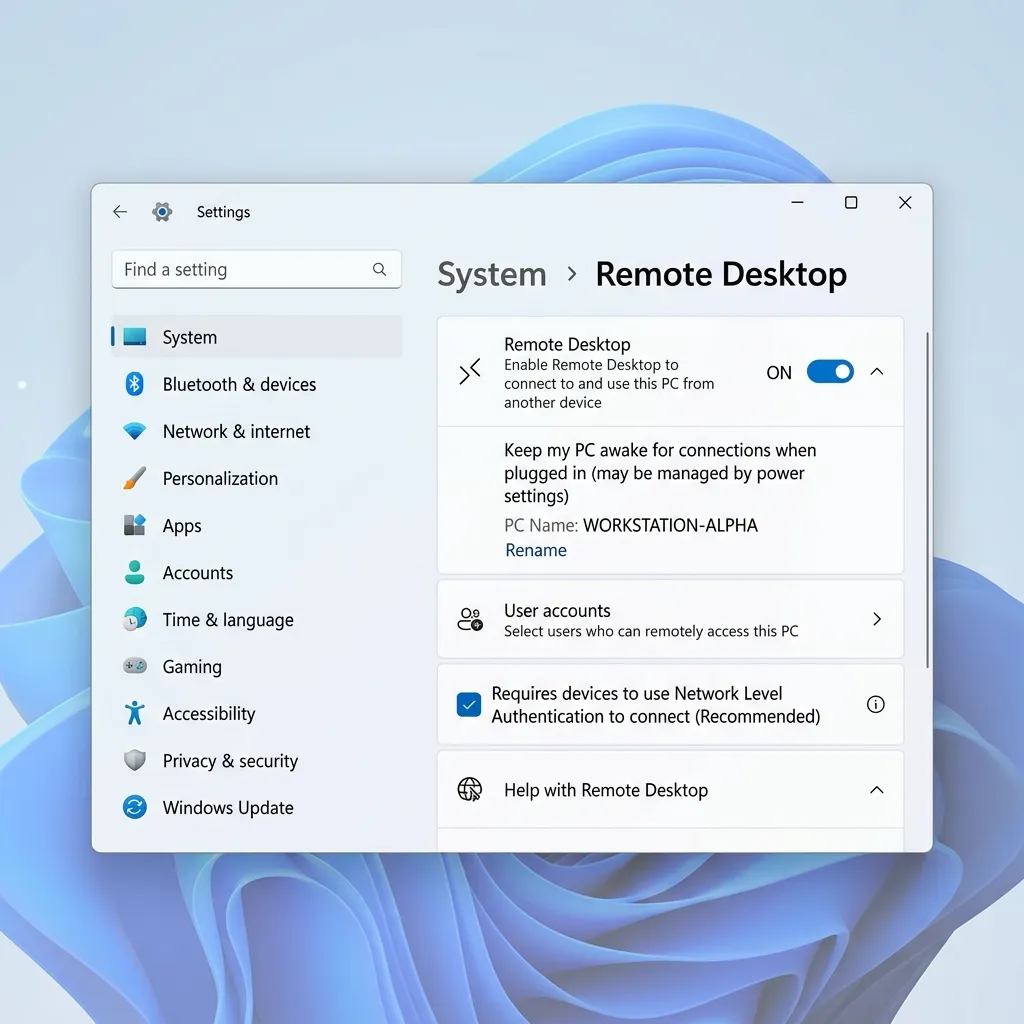Click the User accounts people icon

[x=470, y=619]
